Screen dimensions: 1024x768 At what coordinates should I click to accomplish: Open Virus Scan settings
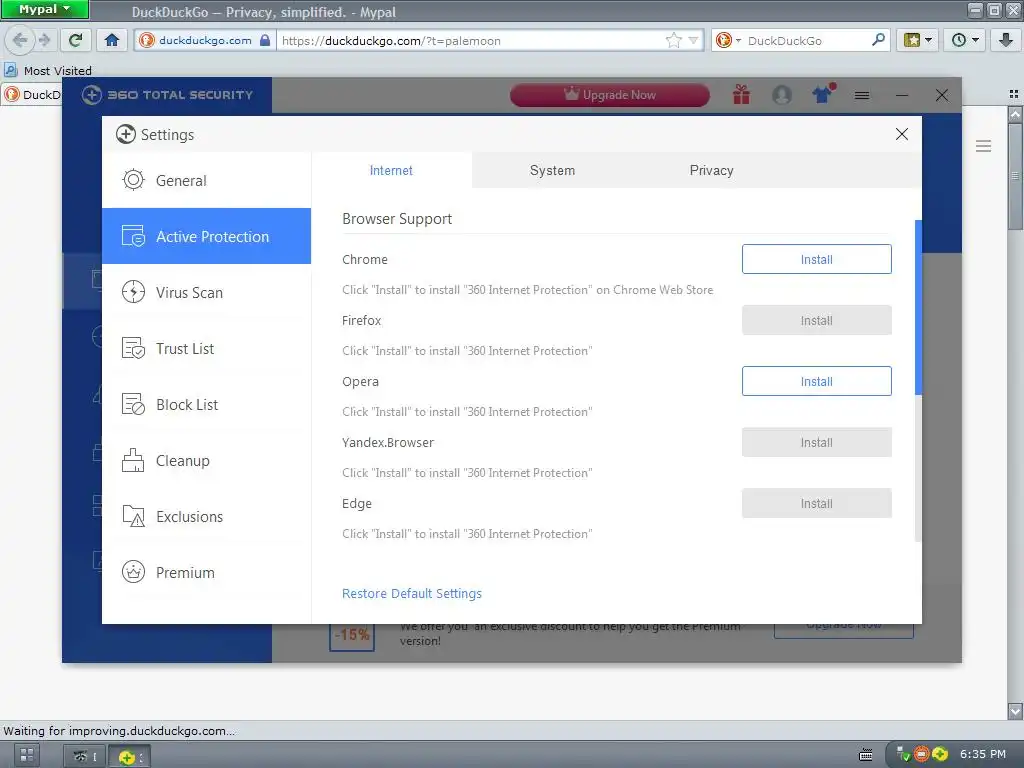tap(206, 292)
